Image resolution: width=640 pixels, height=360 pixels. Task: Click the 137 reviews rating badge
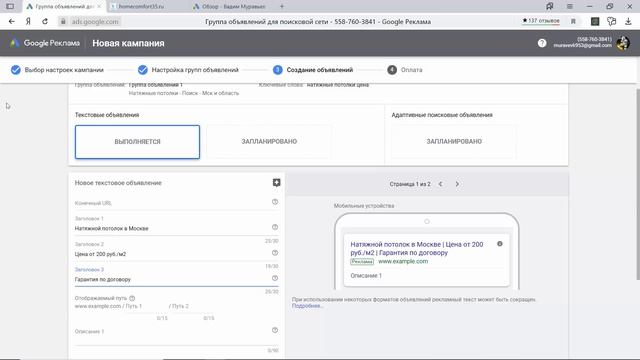(x=541, y=21)
